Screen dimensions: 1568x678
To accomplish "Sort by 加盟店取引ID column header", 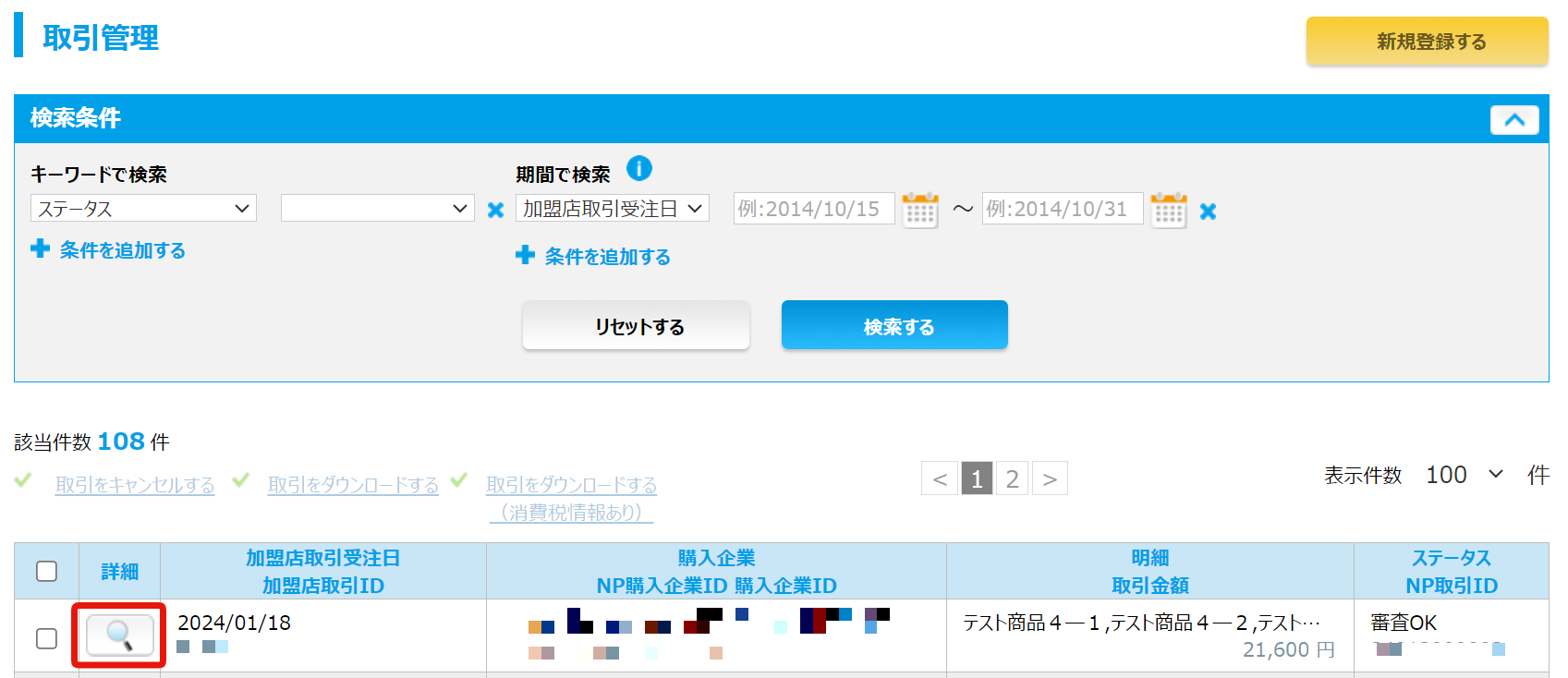I will 323,586.
